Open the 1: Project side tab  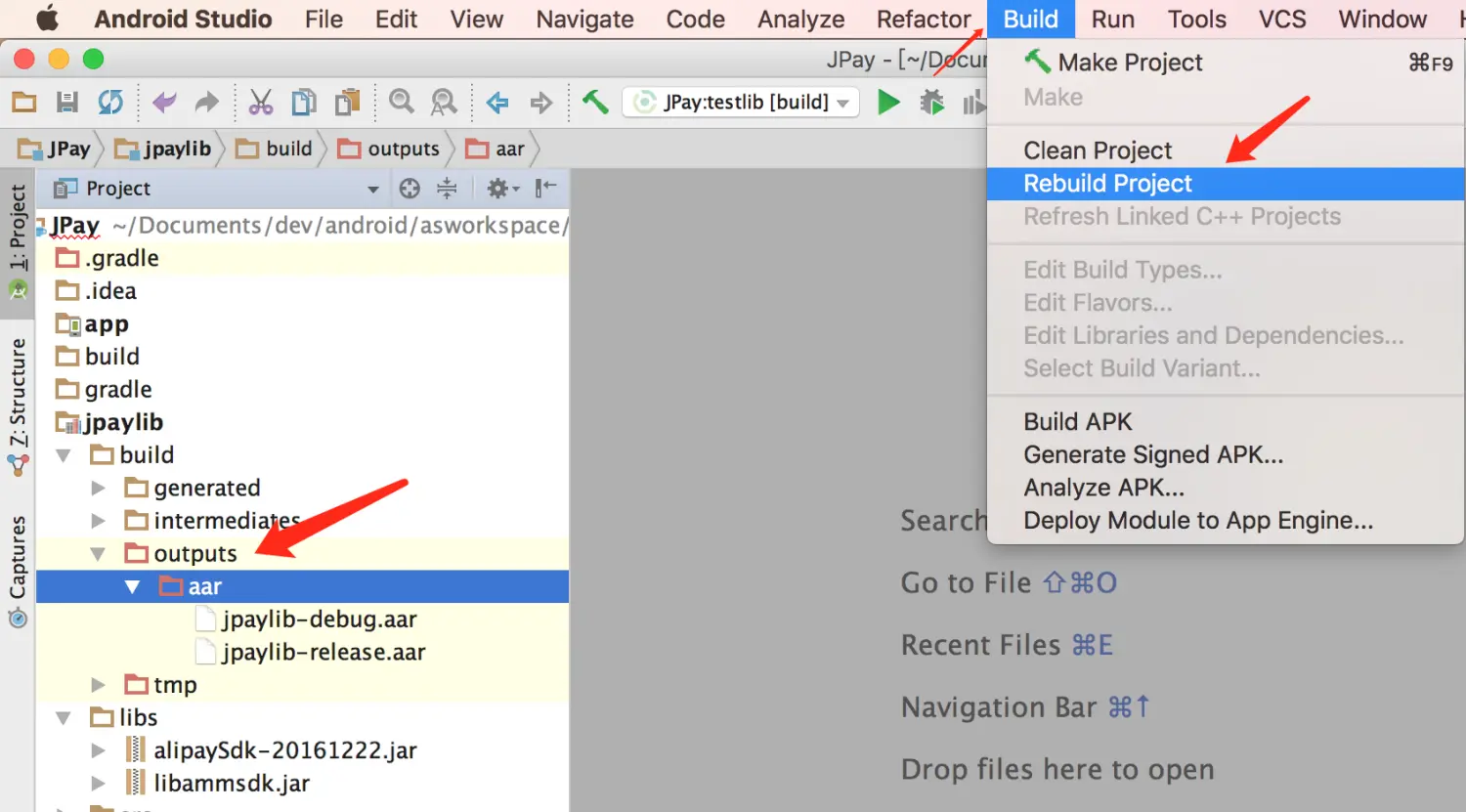pyautogui.click(x=18, y=242)
